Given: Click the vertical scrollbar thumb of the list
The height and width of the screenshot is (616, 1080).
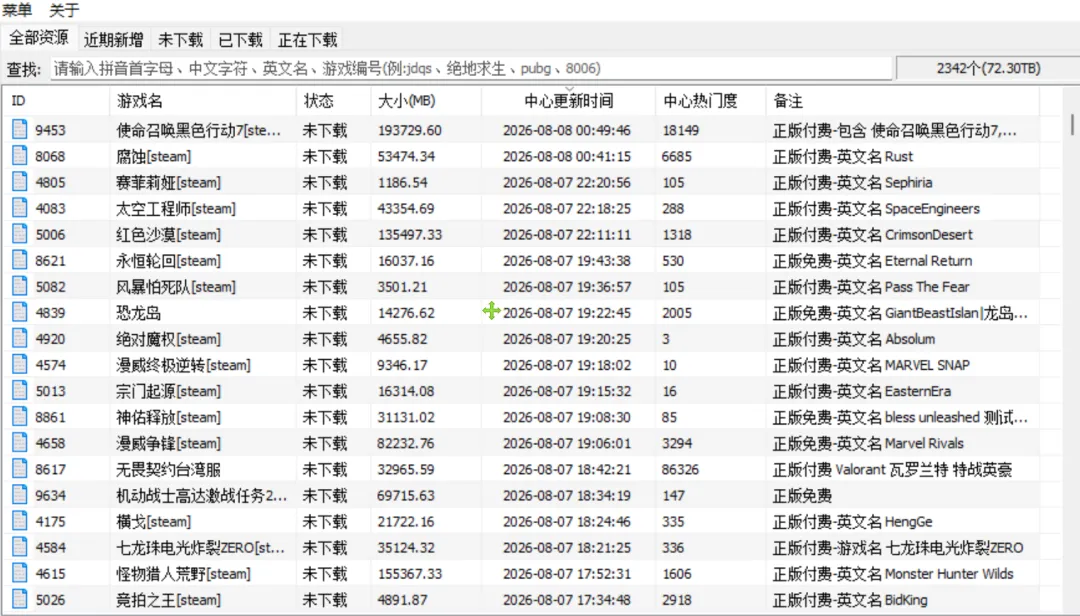Looking at the screenshot, I should click(1072, 124).
